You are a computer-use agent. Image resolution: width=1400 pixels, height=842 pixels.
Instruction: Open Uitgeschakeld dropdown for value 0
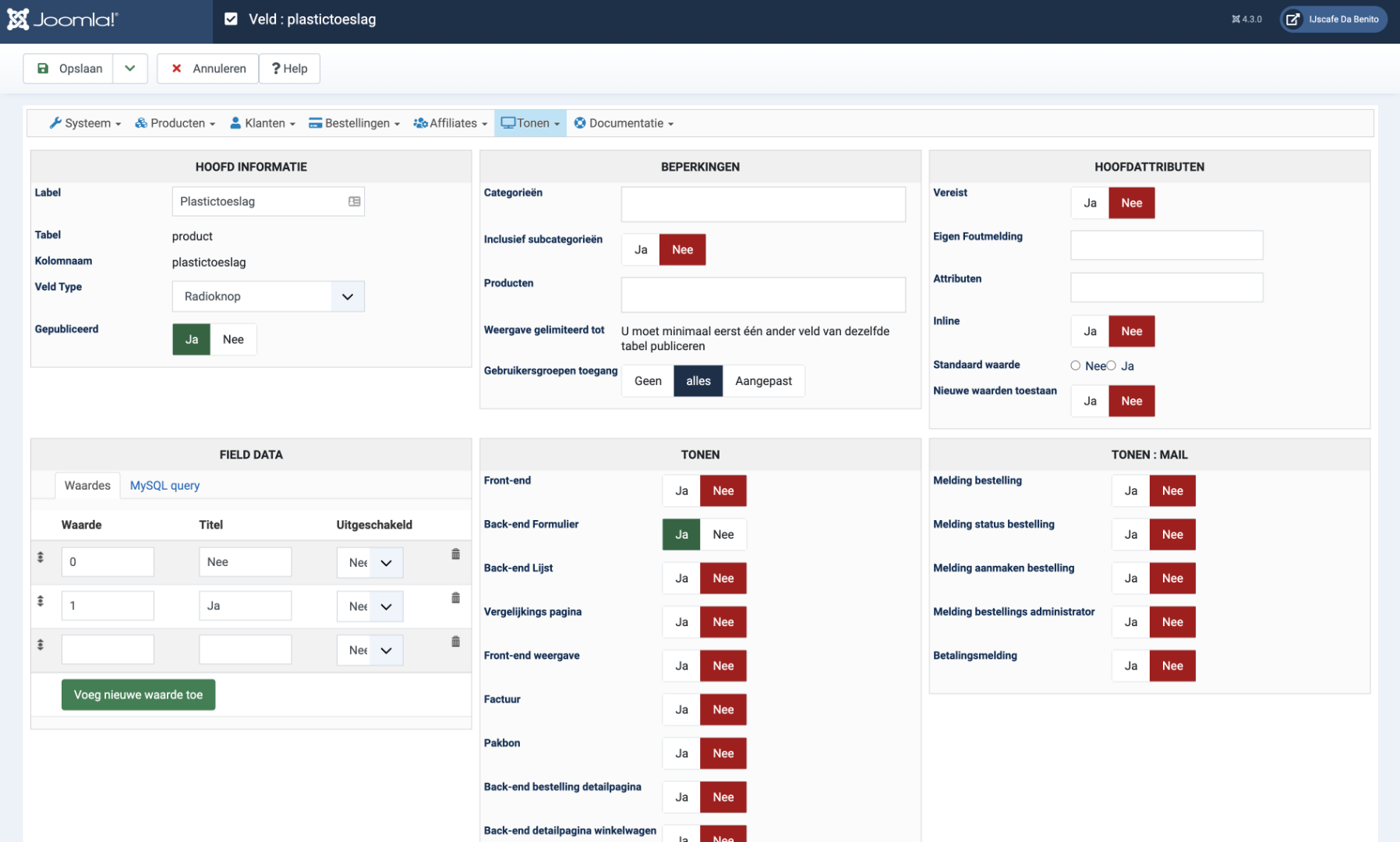tap(370, 562)
